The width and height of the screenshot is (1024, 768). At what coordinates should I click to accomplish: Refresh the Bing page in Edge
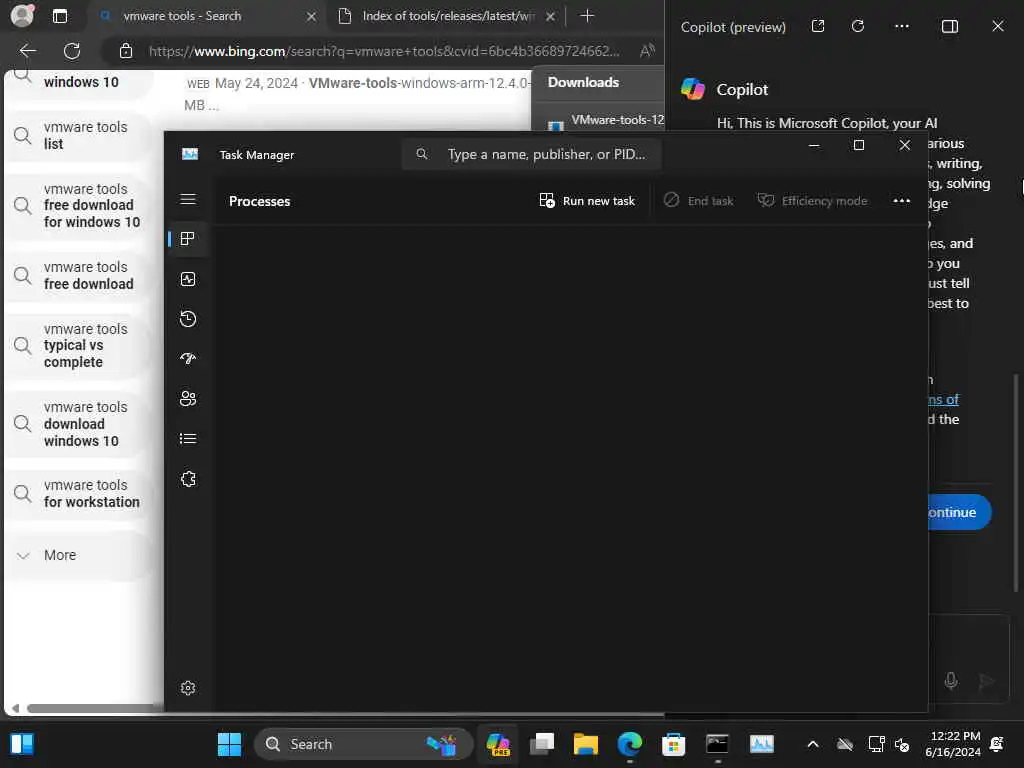(72, 51)
